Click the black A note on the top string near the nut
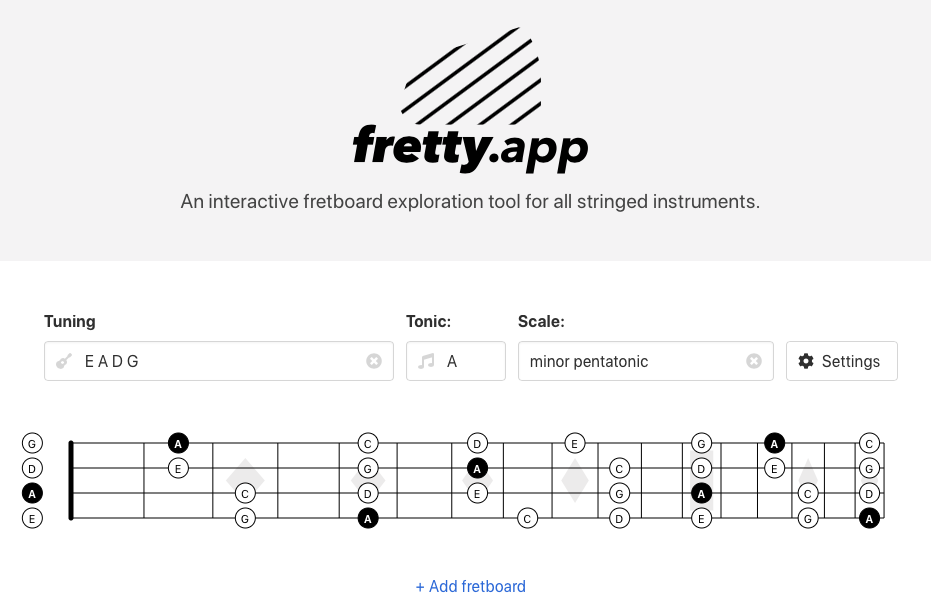This screenshot has width=931, height=612. [x=178, y=442]
